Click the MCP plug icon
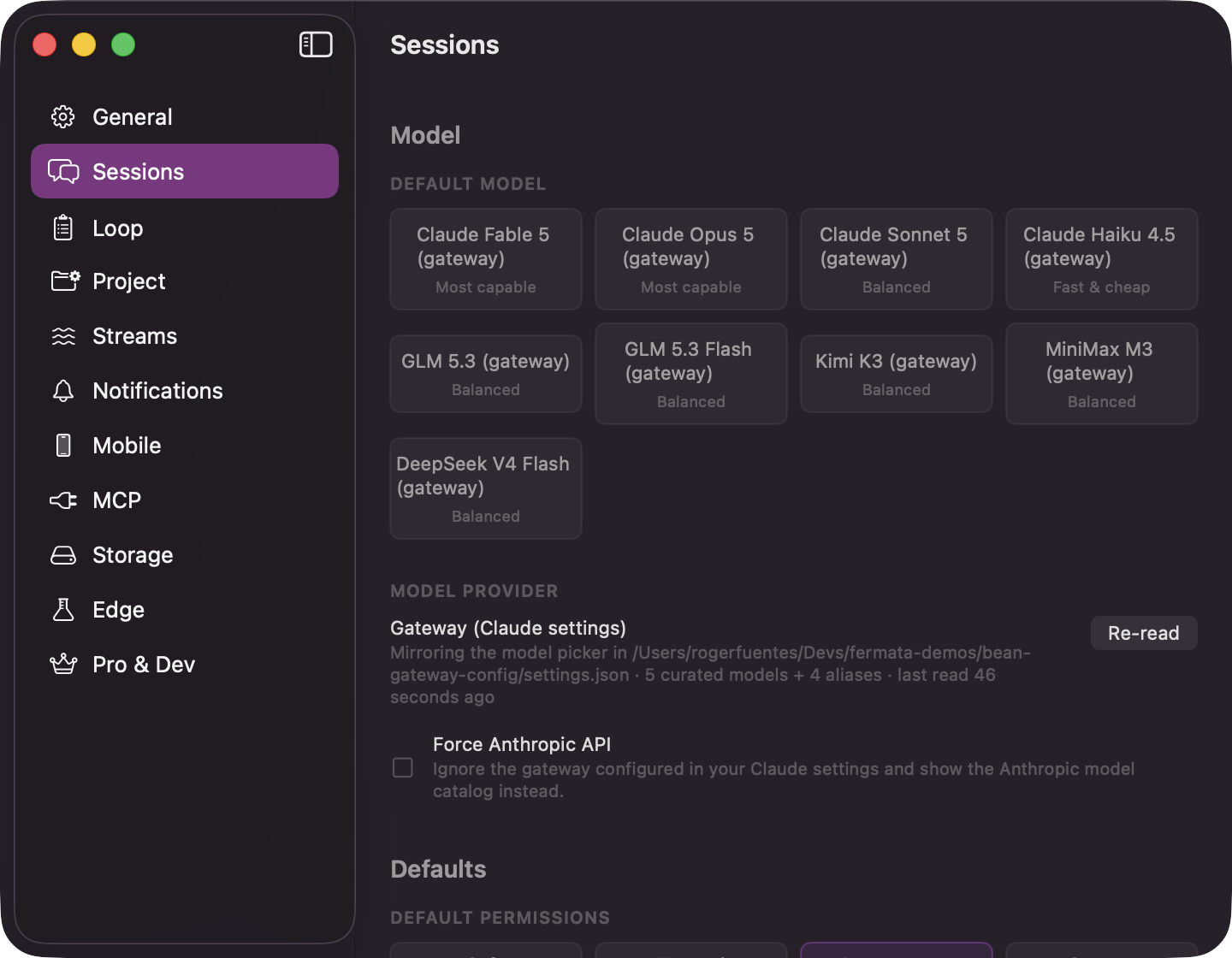The height and width of the screenshot is (958, 1232). pos(63,500)
